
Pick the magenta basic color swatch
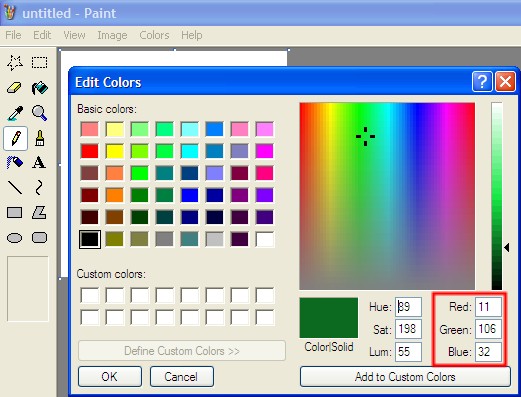point(265,151)
